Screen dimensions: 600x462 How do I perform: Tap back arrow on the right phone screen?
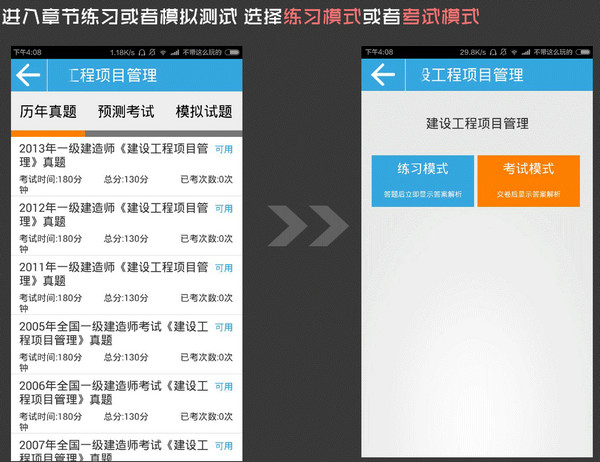tap(383, 75)
